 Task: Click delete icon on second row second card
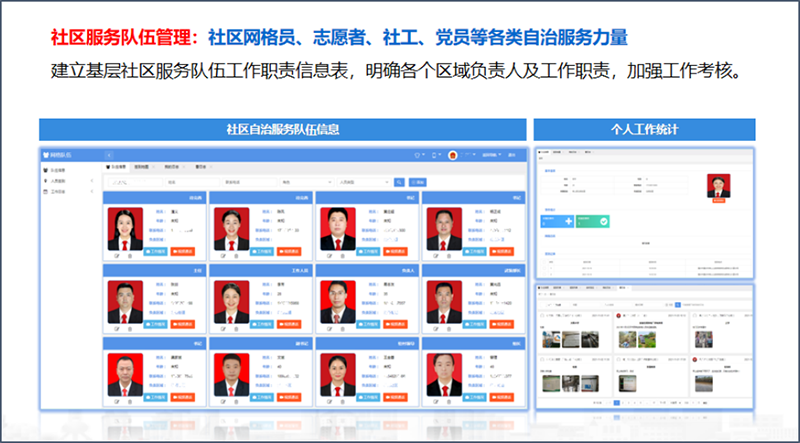point(236,329)
